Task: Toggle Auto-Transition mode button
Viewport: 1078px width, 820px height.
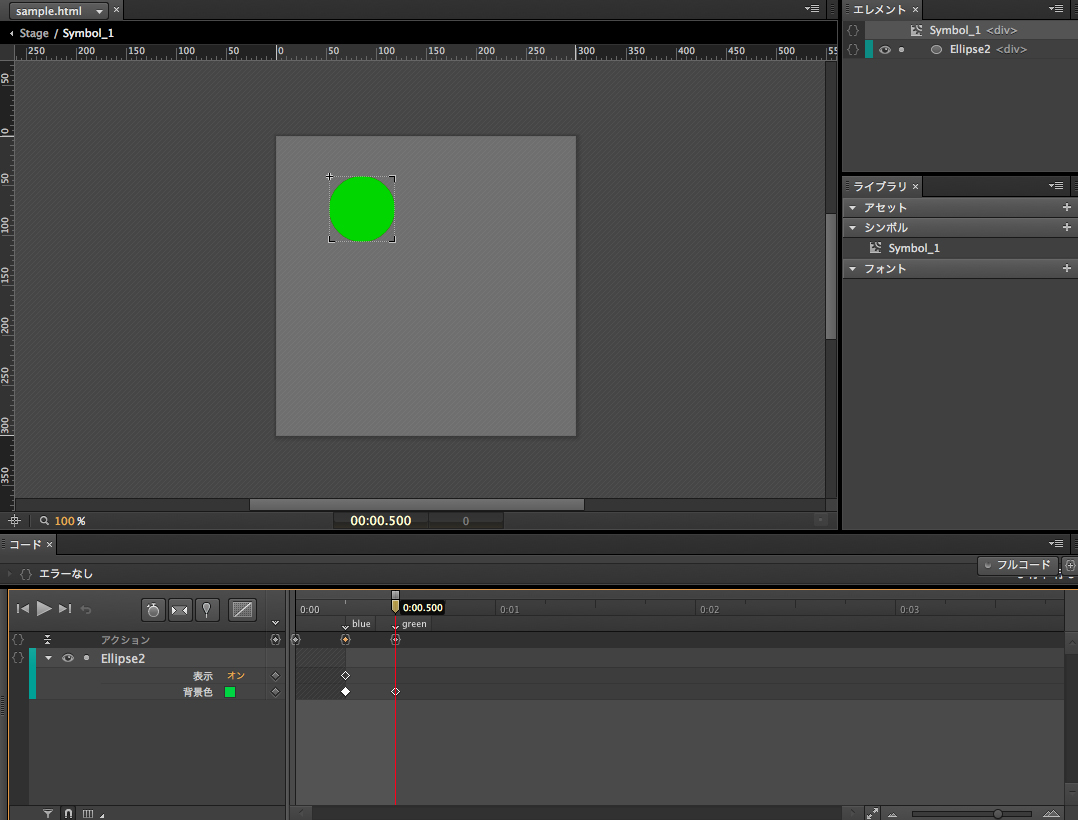Action: tap(180, 610)
